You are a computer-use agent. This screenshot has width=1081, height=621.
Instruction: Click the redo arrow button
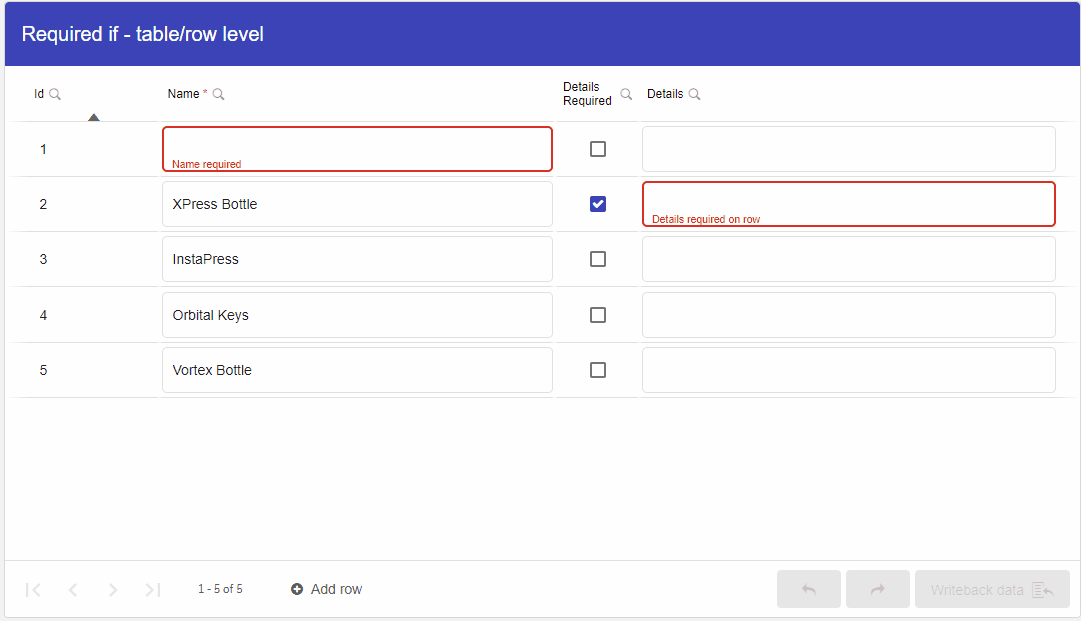tap(878, 589)
